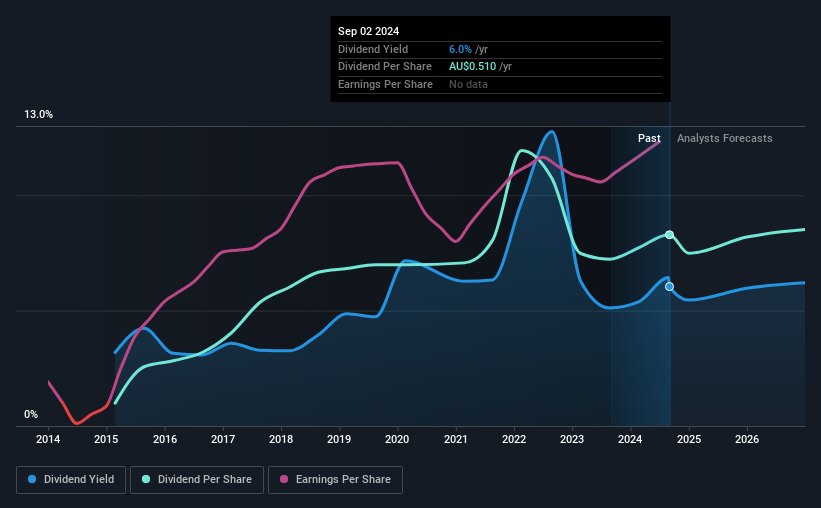The width and height of the screenshot is (821, 508).
Task: Click the pink Earnings Per Share legend dot
Action: click(x=284, y=479)
